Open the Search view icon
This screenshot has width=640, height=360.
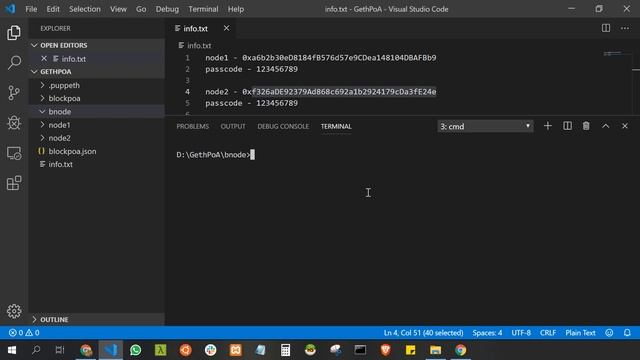click(14, 62)
